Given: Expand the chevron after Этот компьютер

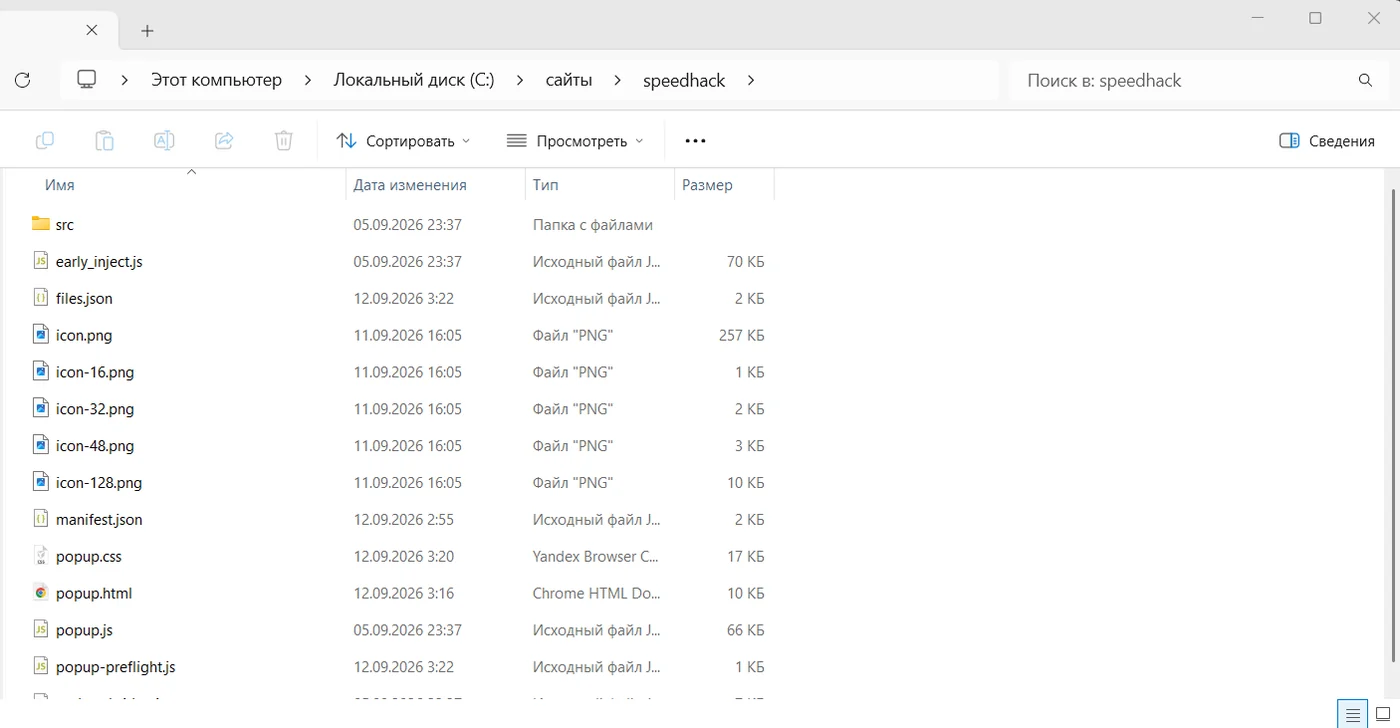Looking at the screenshot, I should [x=308, y=80].
